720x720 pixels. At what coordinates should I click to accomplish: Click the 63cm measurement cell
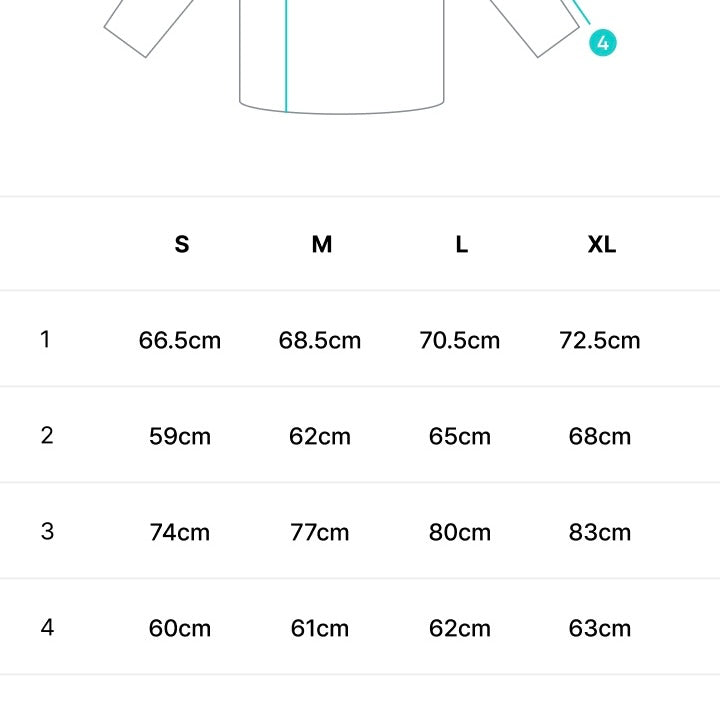(600, 628)
